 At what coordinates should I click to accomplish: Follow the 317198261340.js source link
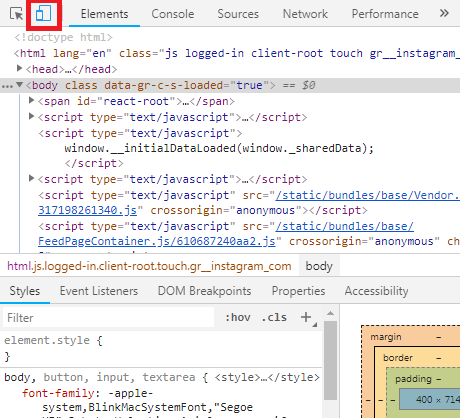tap(88, 210)
